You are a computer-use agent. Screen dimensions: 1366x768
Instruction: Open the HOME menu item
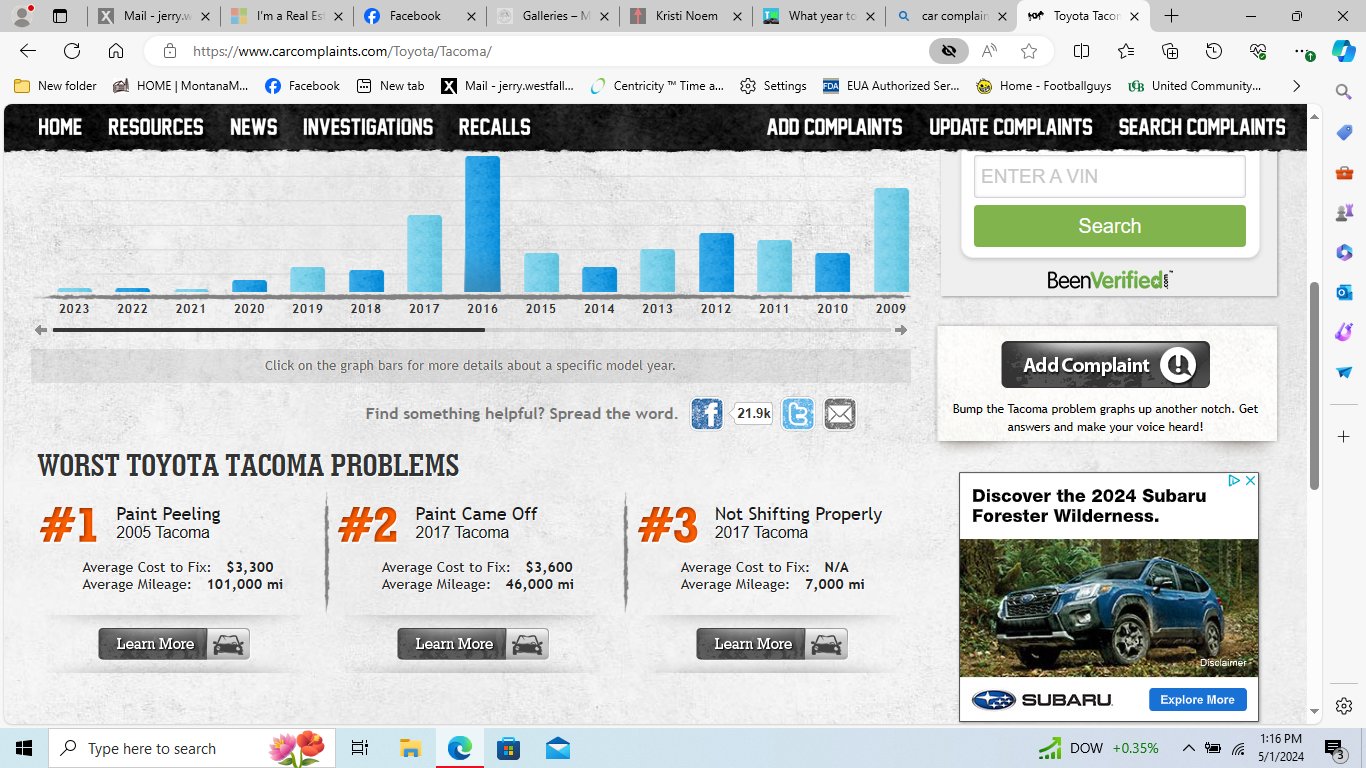pyautogui.click(x=60, y=127)
